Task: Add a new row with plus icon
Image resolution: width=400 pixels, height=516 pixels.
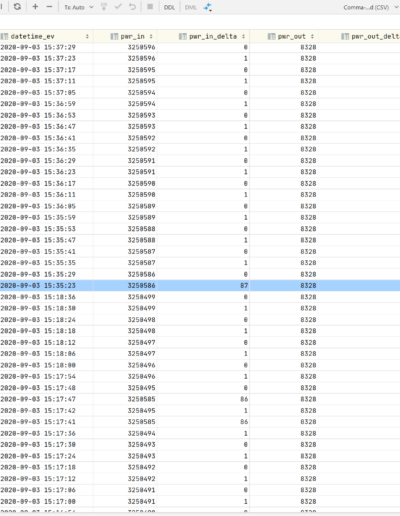Action: [x=35, y=7]
